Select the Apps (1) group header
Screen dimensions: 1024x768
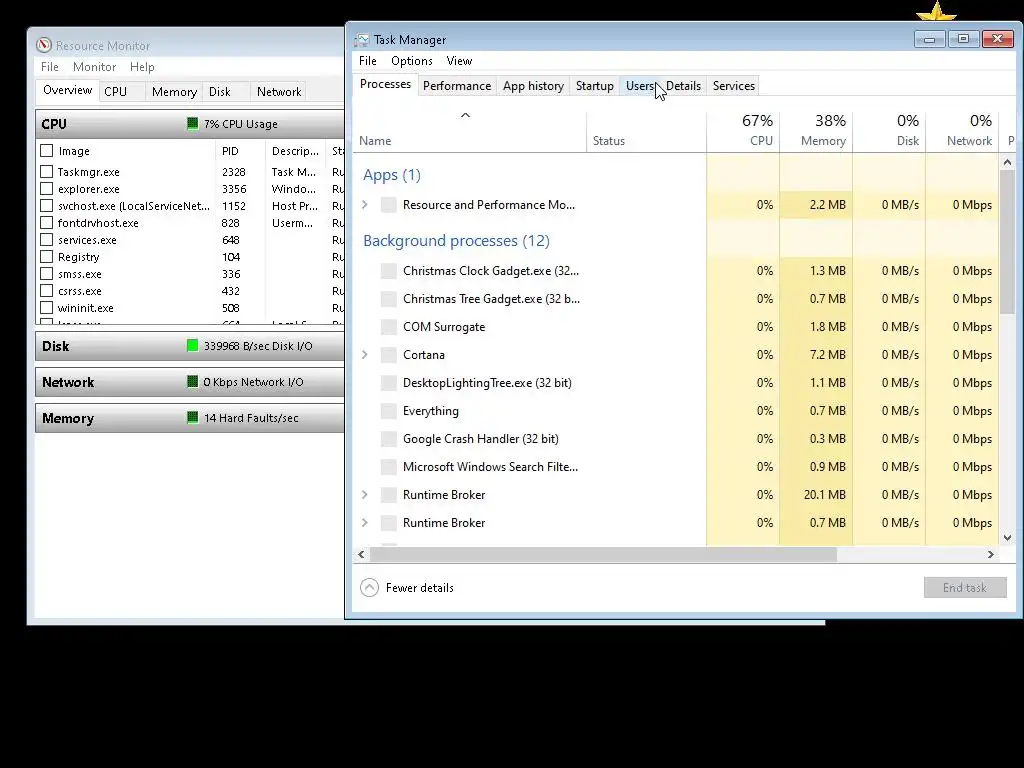[x=392, y=174]
